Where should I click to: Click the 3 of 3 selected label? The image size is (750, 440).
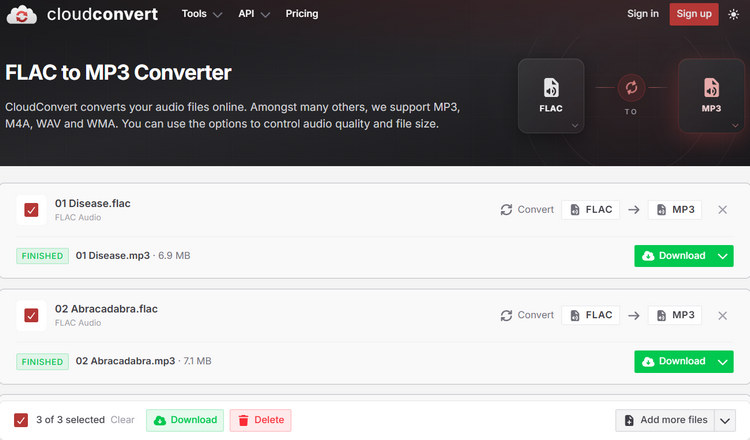[70, 420]
